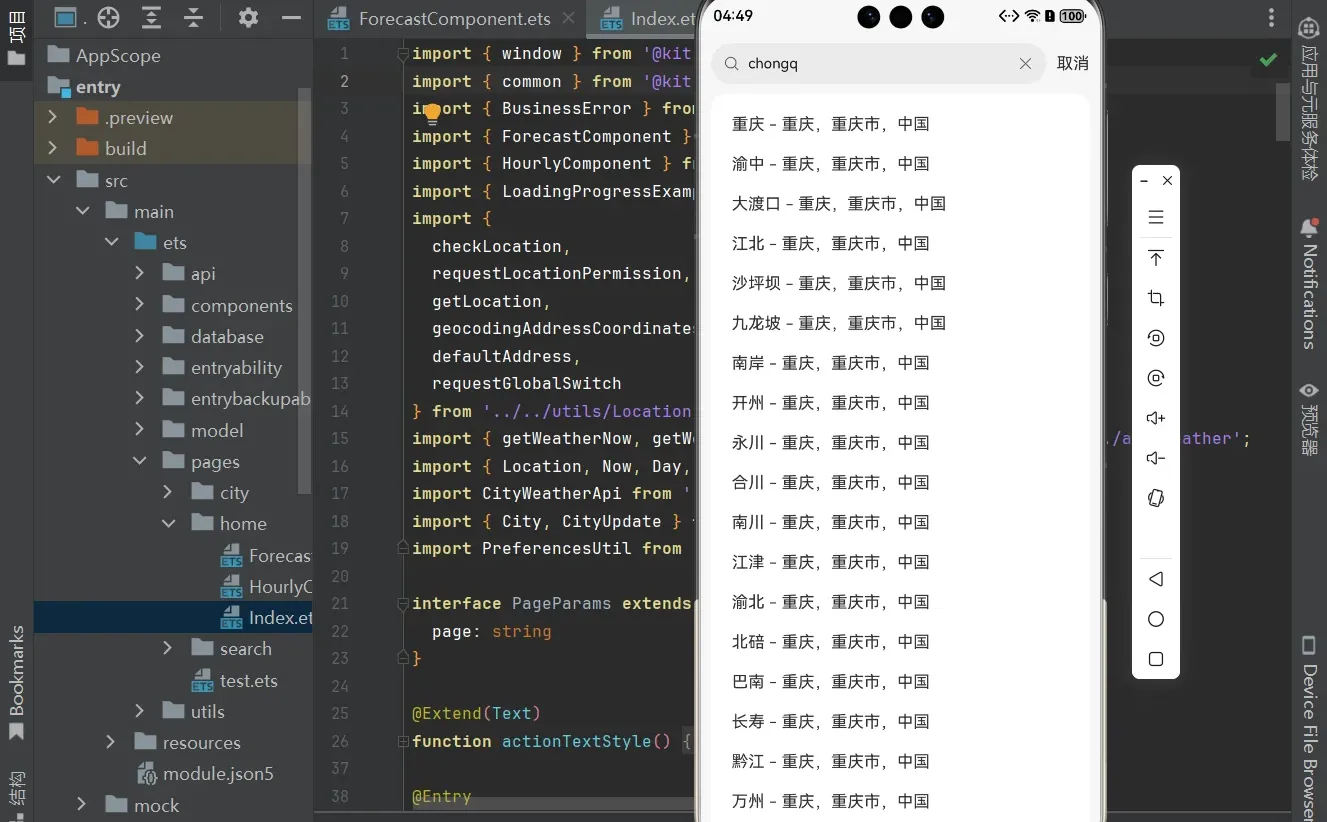Click the emulator Back triangle button

coord(1156,579)
